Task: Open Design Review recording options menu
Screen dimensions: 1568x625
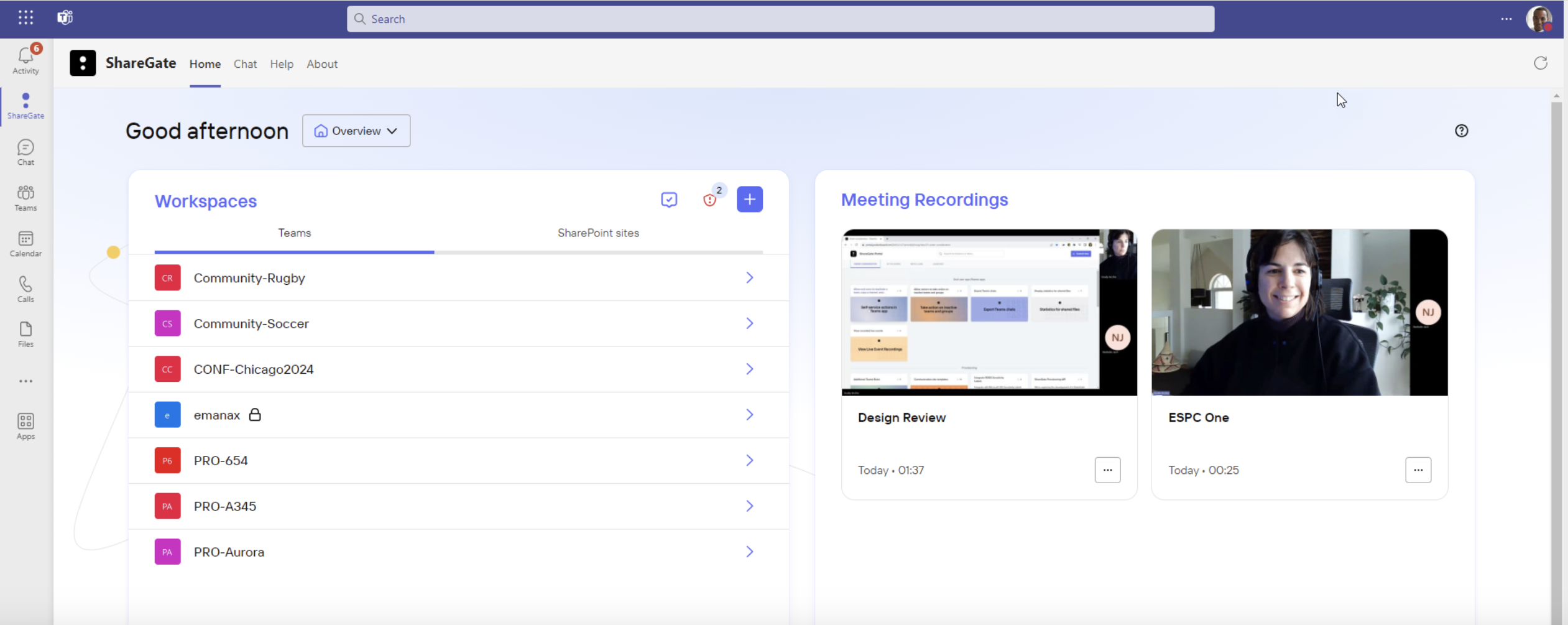Action: 1107,470
